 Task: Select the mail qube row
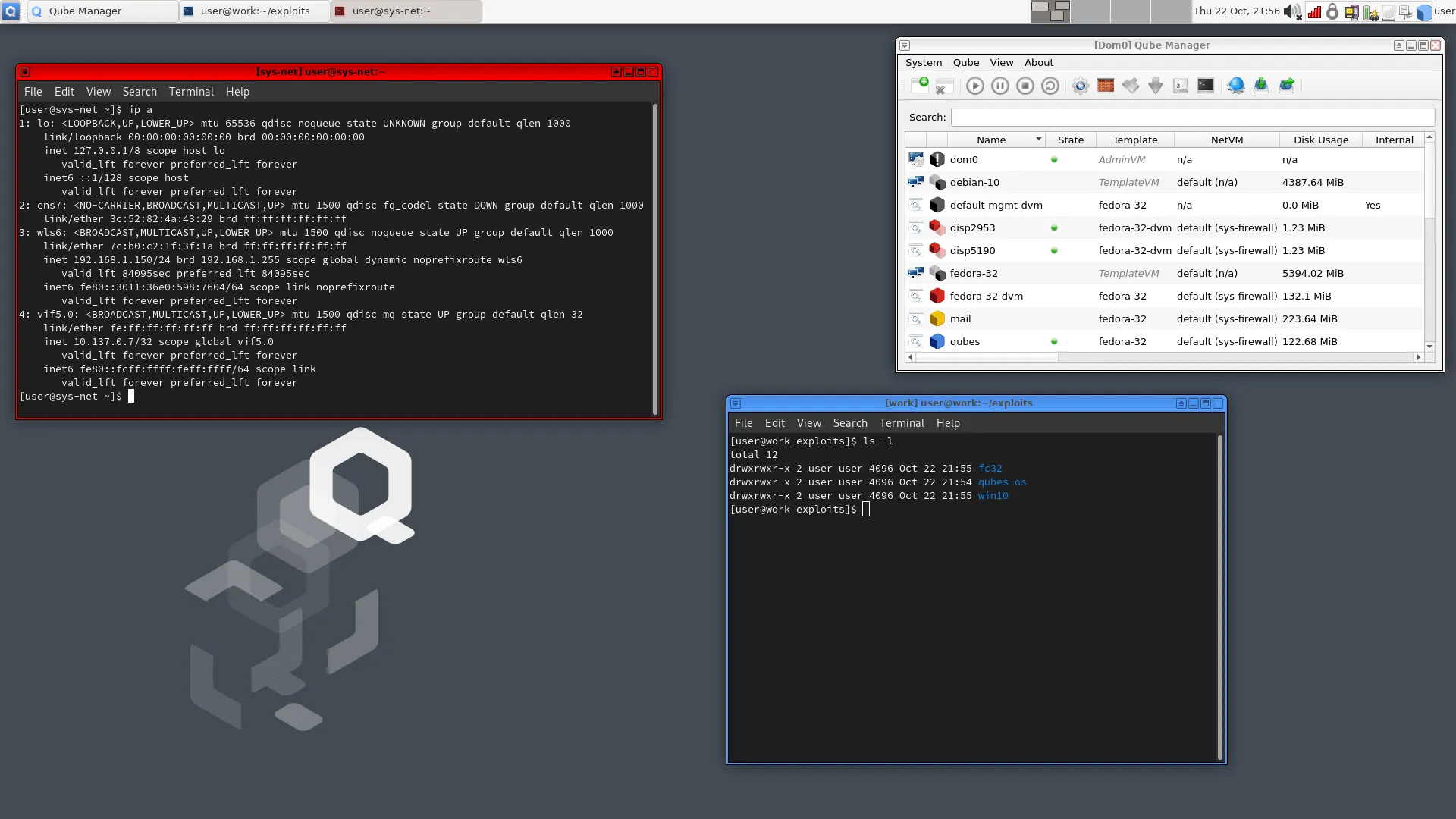point(1164,318)
